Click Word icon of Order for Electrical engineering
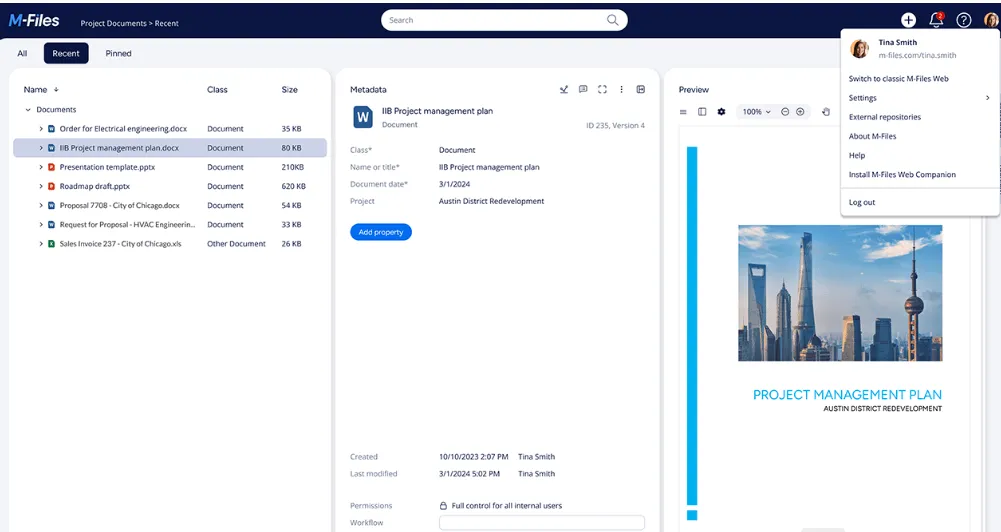 click(x=51, y=128)
